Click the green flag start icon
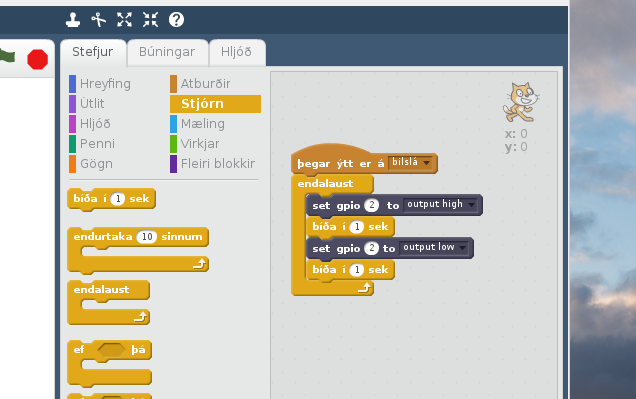Viewport: 636px width, 399px height. (x=7, y=56)
